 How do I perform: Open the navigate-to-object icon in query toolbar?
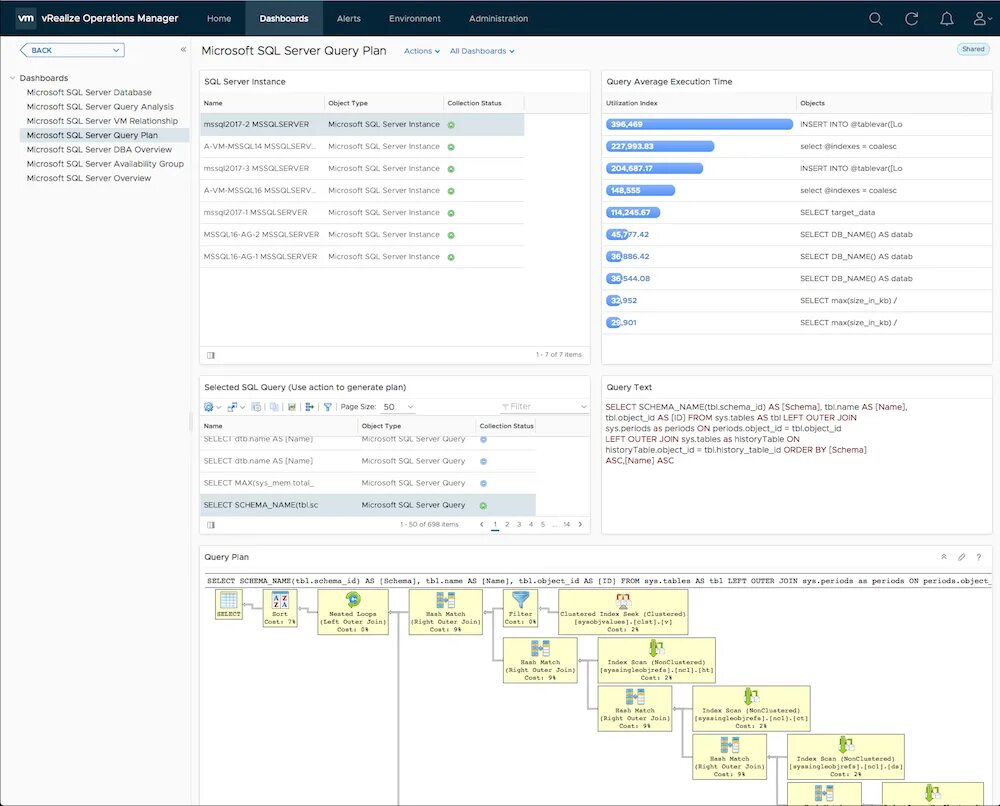(x=235, y=407)
